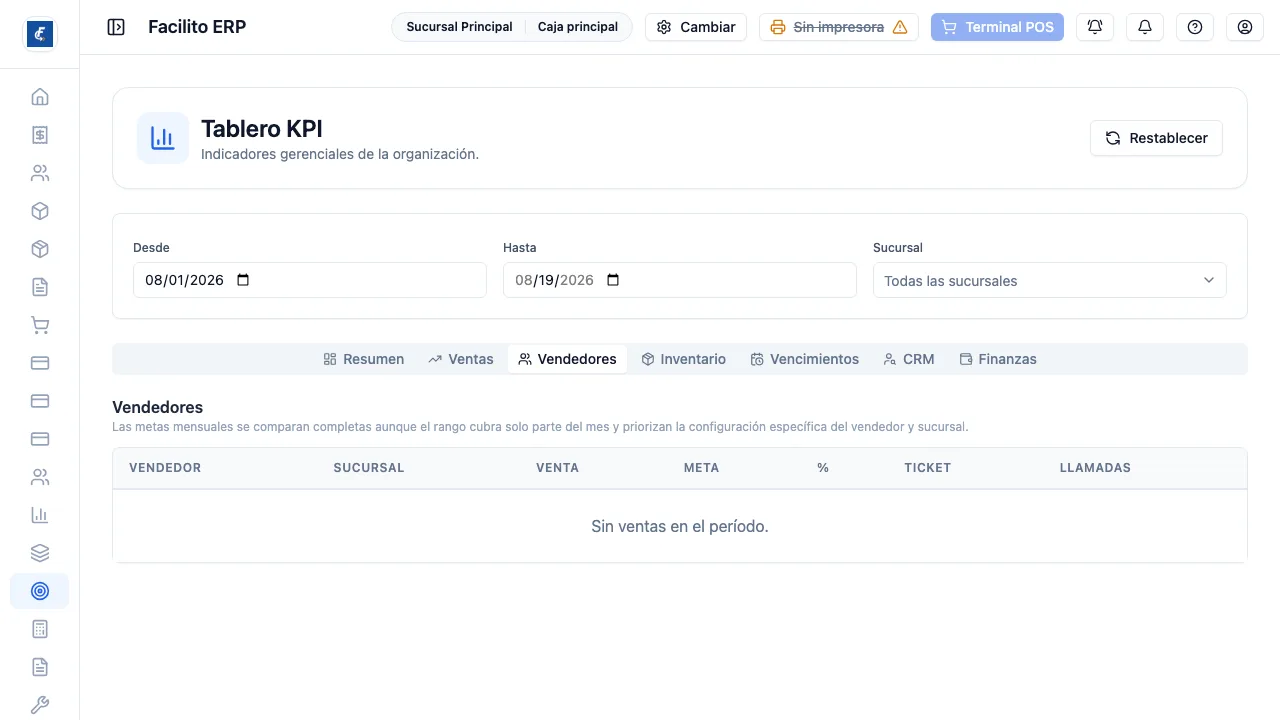Select the Vencimientos tab

805,359
